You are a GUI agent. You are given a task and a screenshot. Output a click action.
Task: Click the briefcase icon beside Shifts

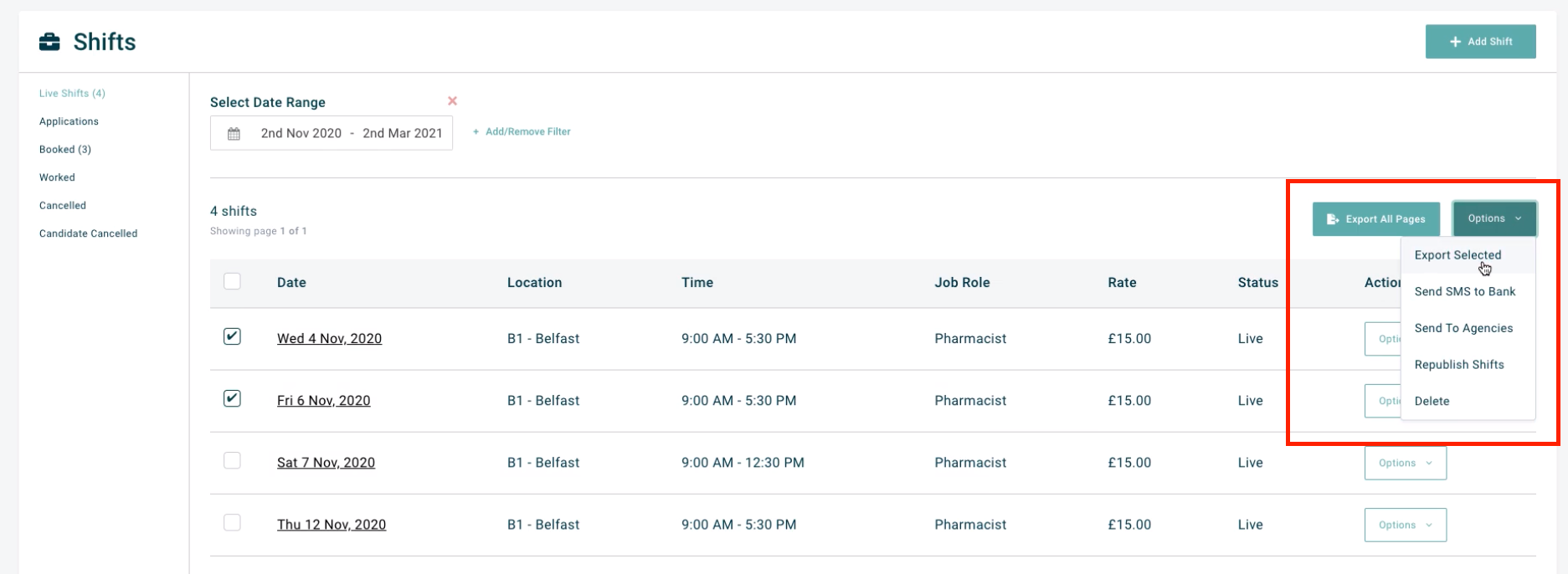[50, 42]
